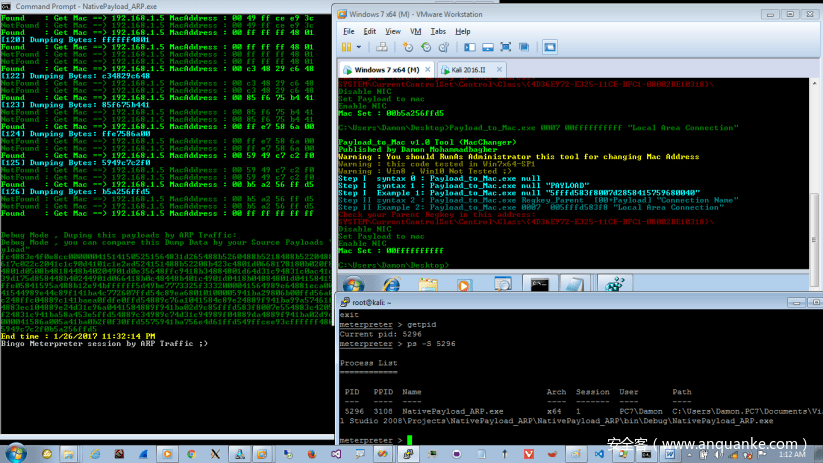Screen dimensions: 823x463
Task: Close the Windows 7 x64 (M) tab
Action: (x=428, y=69)
